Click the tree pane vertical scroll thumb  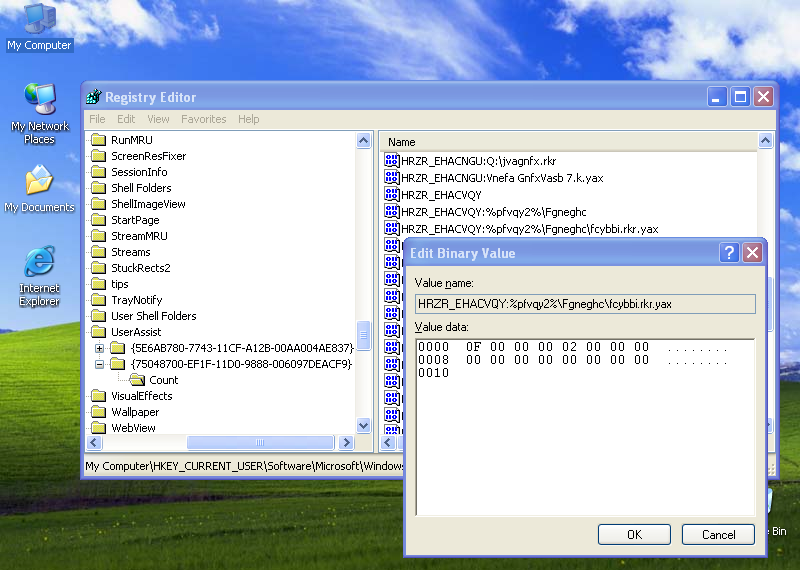click(x=363, y=336)
